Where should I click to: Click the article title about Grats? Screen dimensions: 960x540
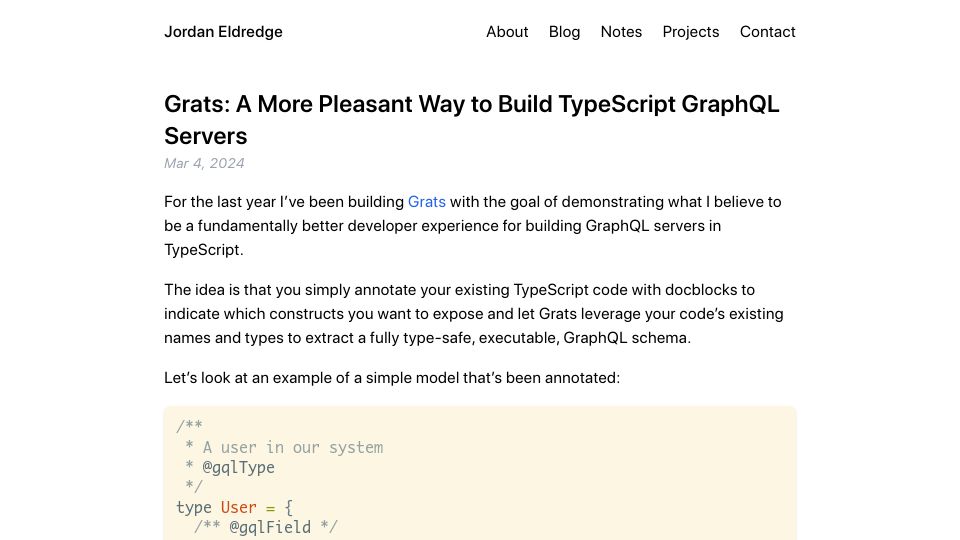click(x=471, y=120)
